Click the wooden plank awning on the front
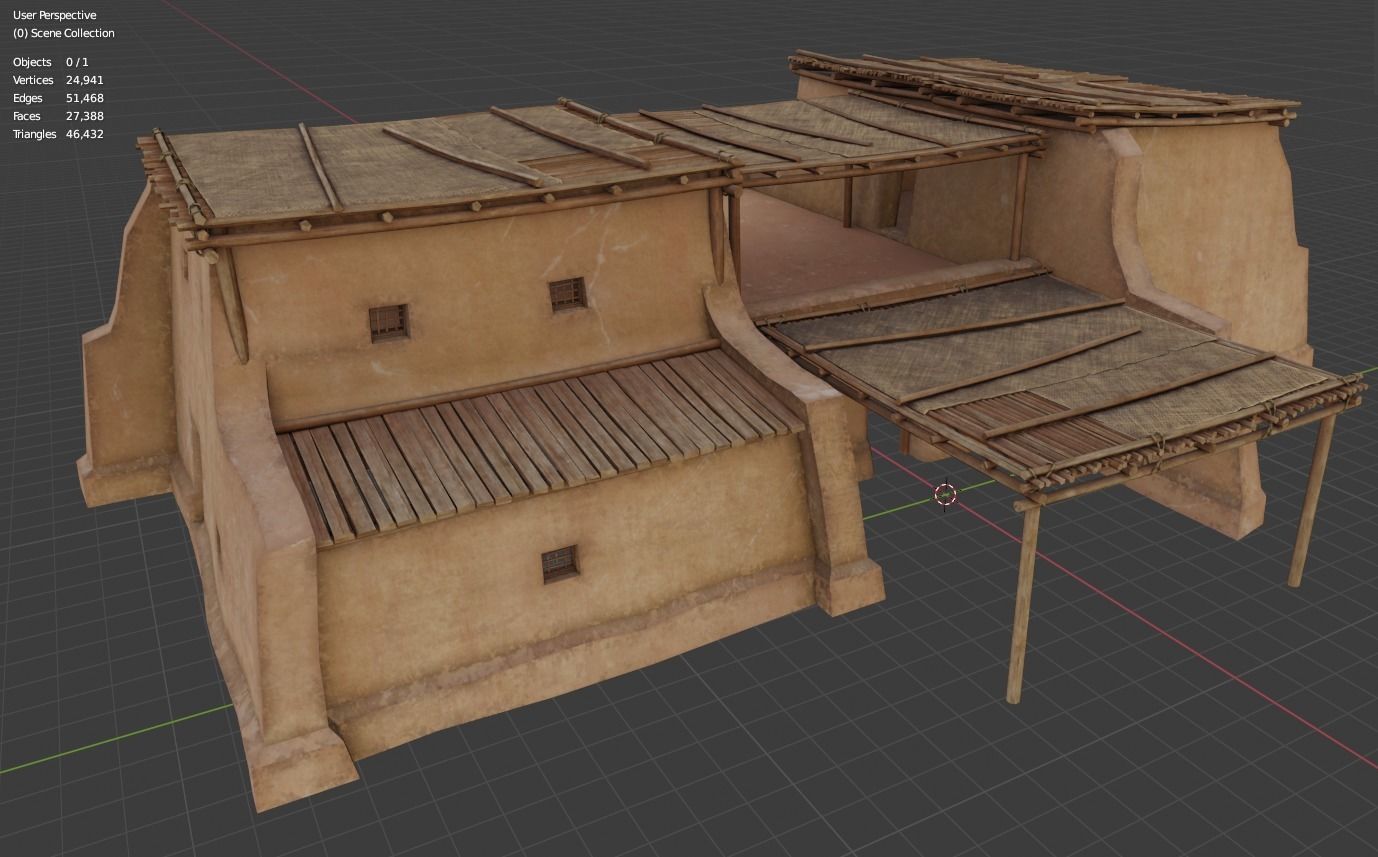The image size is (1378, 857). tap(540, 441)
